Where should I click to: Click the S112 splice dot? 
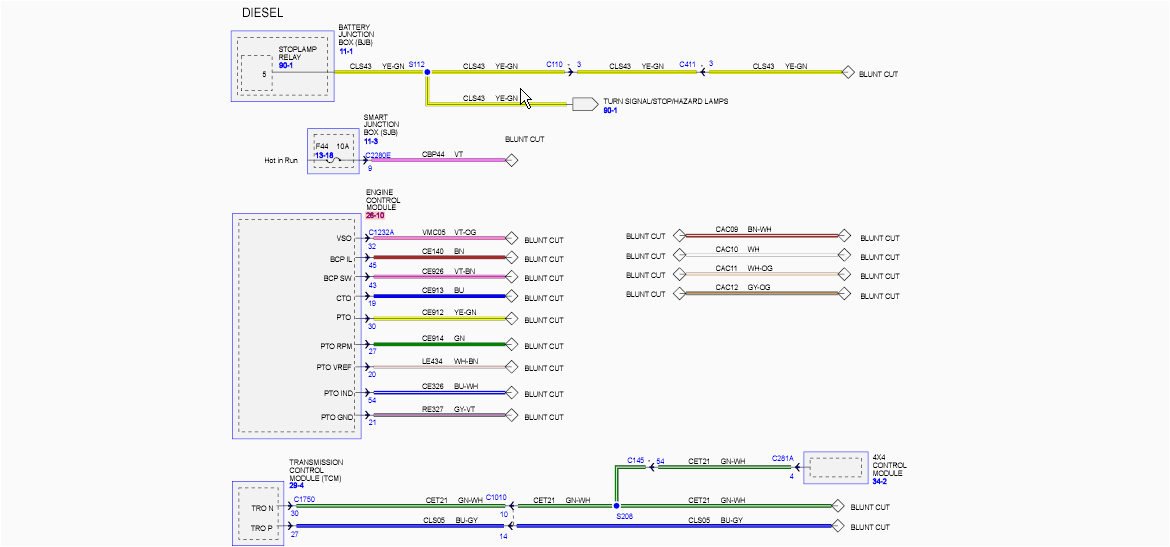[427, 73]
